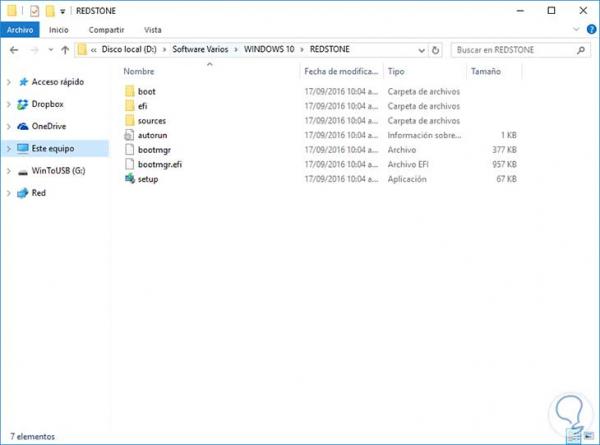
Task: Click the bootmgr file icon
Action: tap(130, 150)
